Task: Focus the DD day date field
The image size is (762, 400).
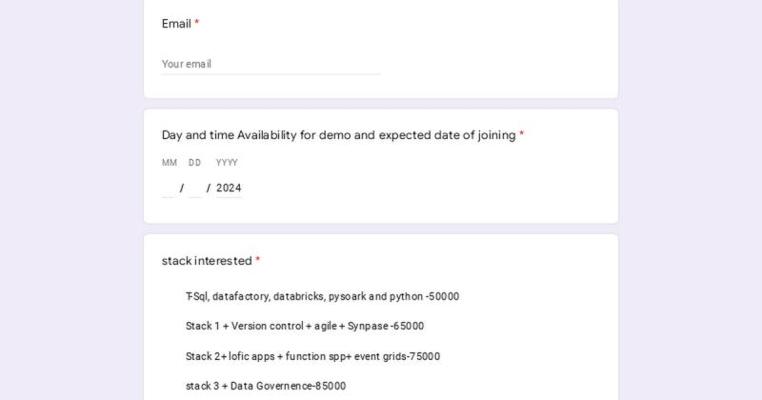Action: pyautogui.click(x=195, y=188)
